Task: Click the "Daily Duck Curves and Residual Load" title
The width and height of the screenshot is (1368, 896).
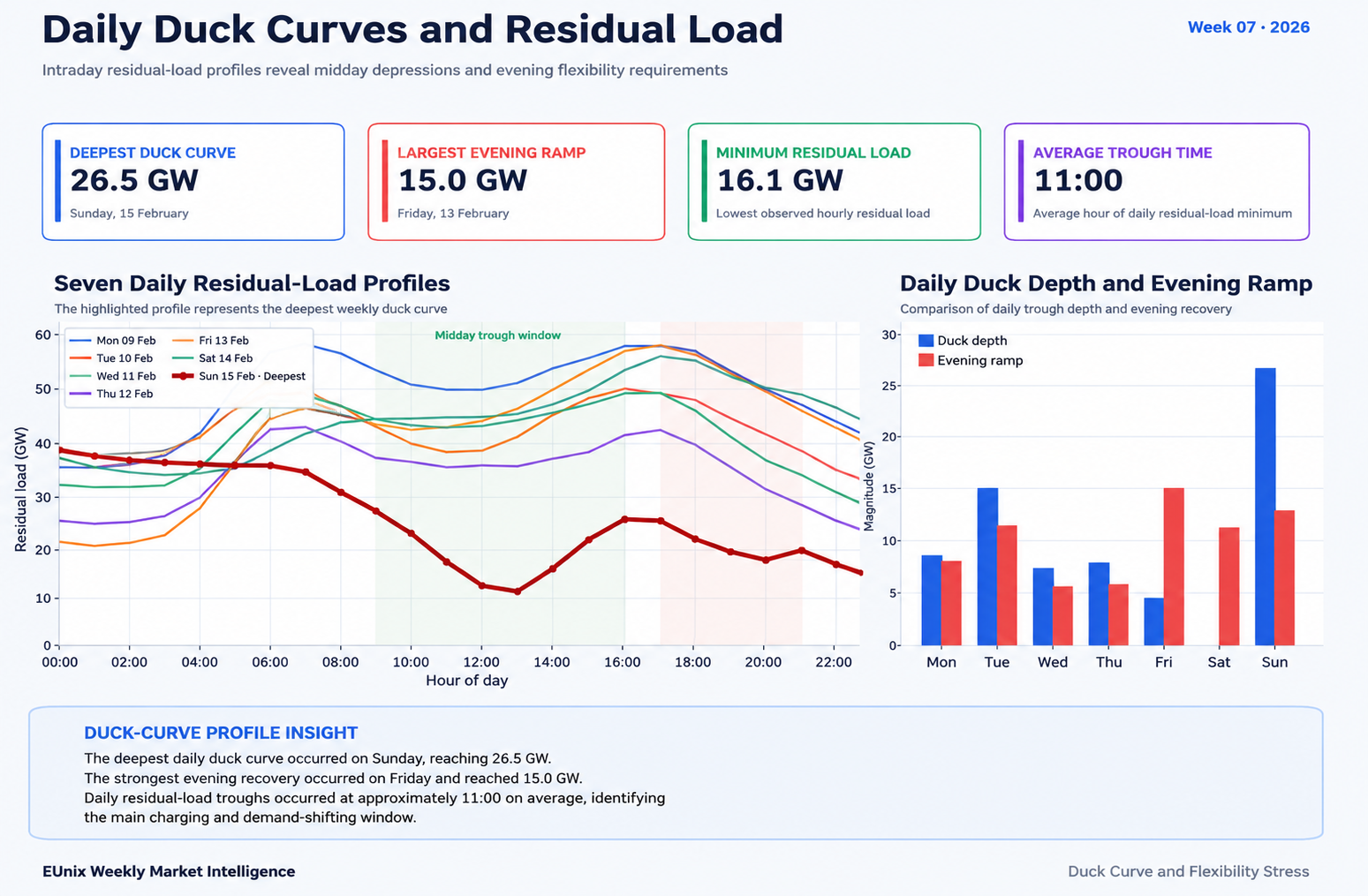Action: (x=412, y=29)
